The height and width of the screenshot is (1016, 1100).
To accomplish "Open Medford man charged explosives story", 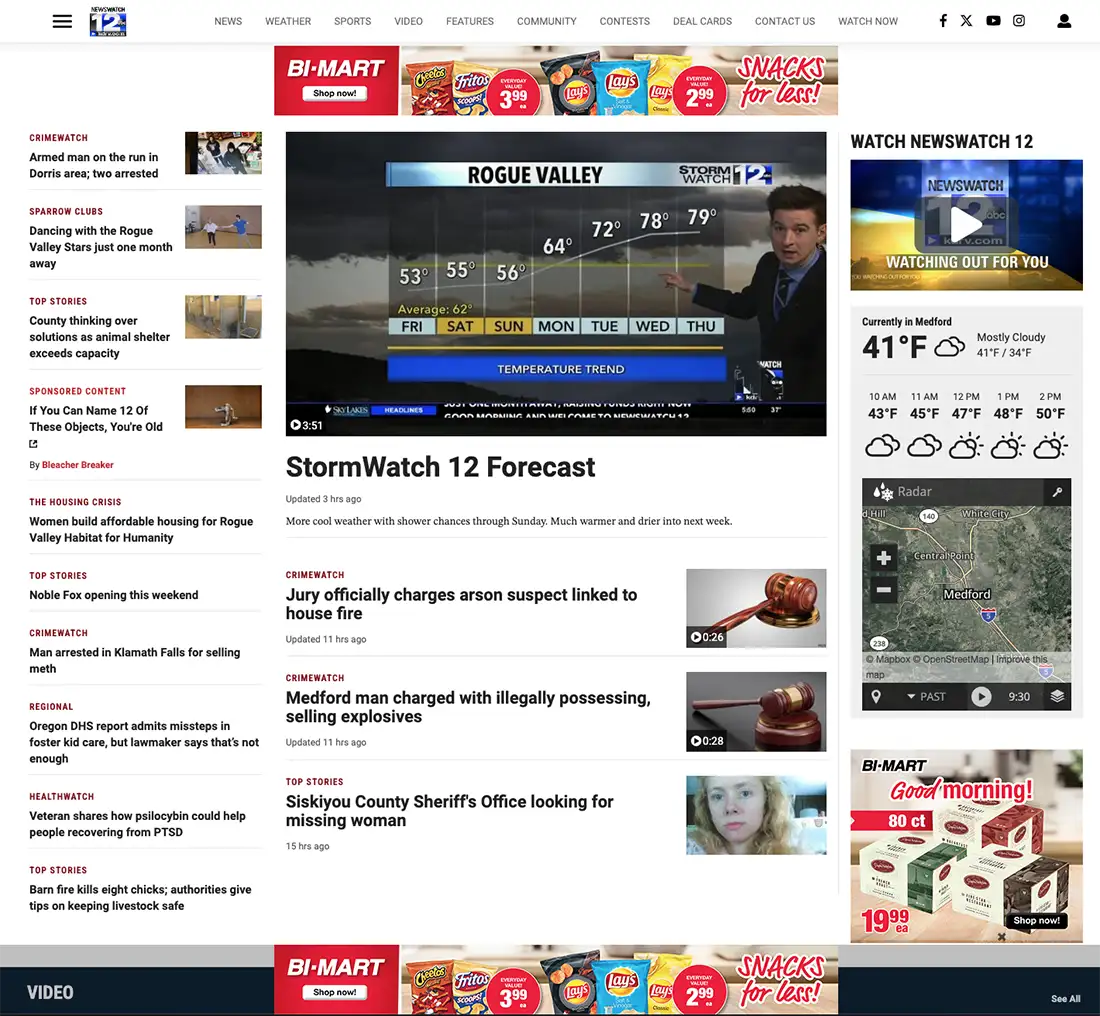I will pos(468,707).
